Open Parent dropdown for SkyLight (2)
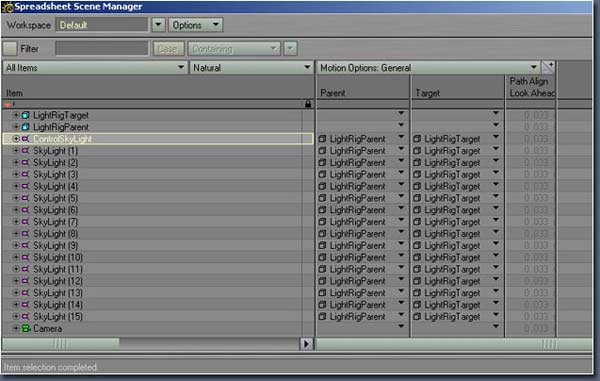This screenshot has width=600, height=381. [x=401, y=161]
